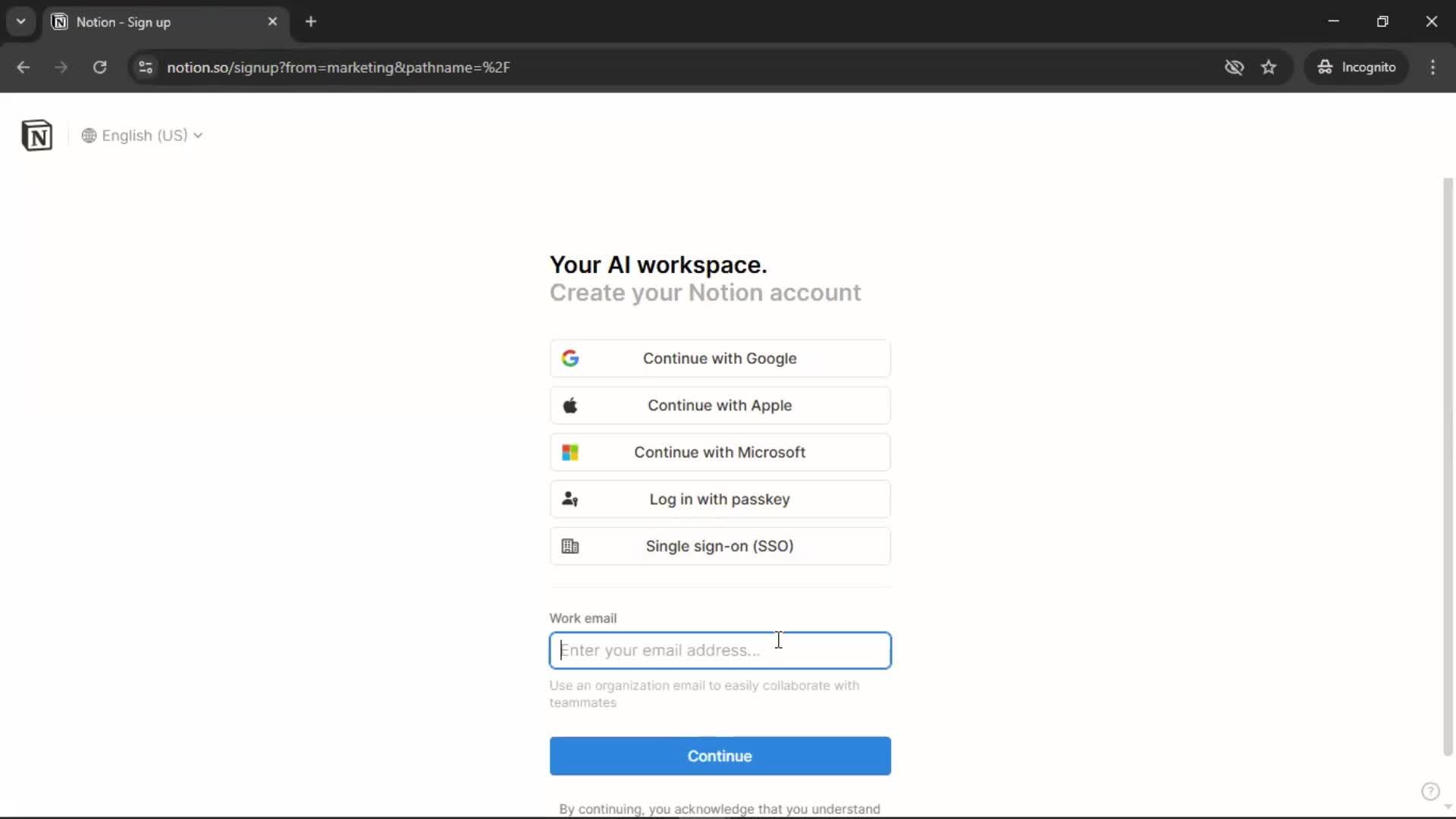Click Continue with Google button
This screenshot has width=1456, height=819.
720,359
